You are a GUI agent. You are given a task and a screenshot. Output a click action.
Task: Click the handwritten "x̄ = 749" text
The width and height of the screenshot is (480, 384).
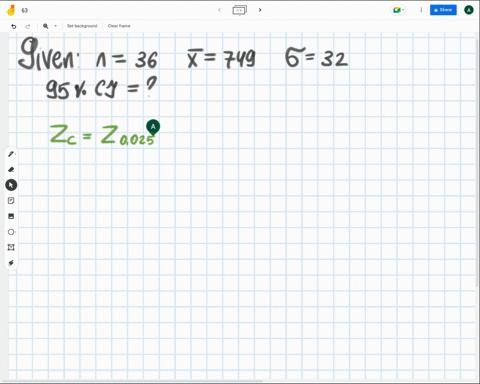coord(221,59)
